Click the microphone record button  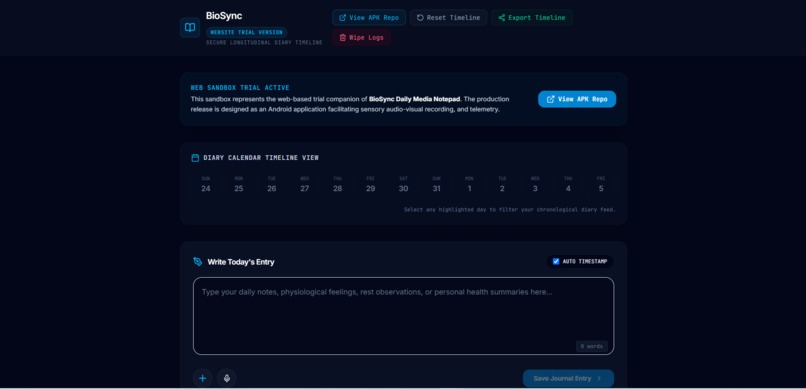(227, 379)
